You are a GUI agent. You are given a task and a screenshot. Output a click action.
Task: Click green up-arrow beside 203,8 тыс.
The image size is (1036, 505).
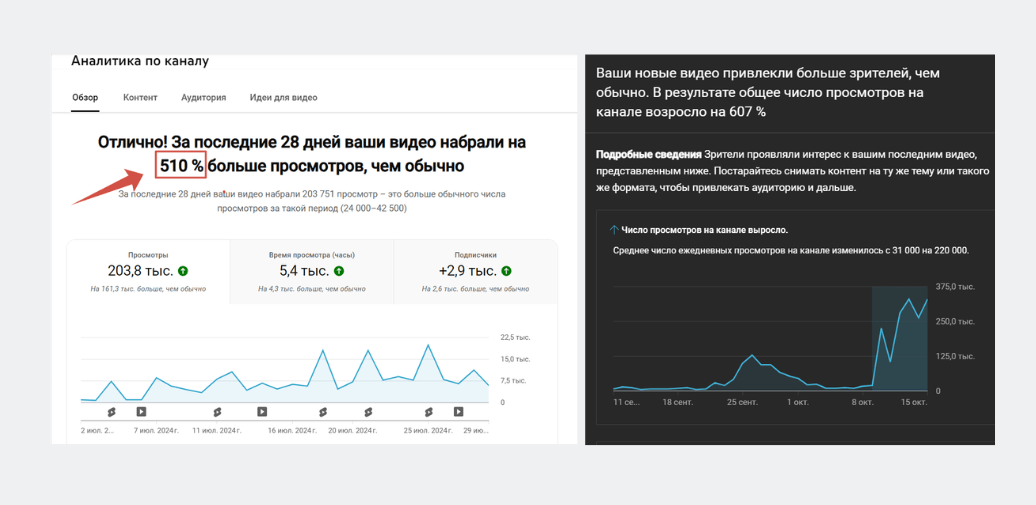(184, 271)
